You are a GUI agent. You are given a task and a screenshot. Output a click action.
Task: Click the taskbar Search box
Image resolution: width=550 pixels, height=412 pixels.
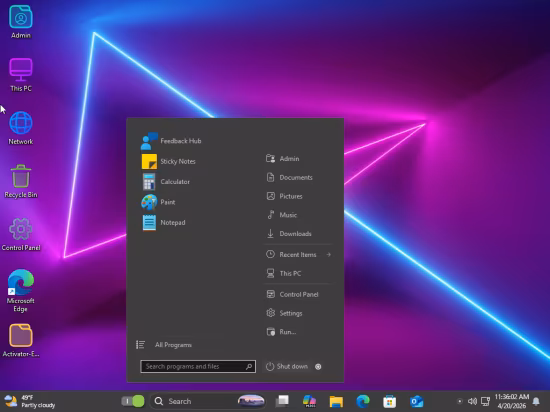click(x=208, y=401)
